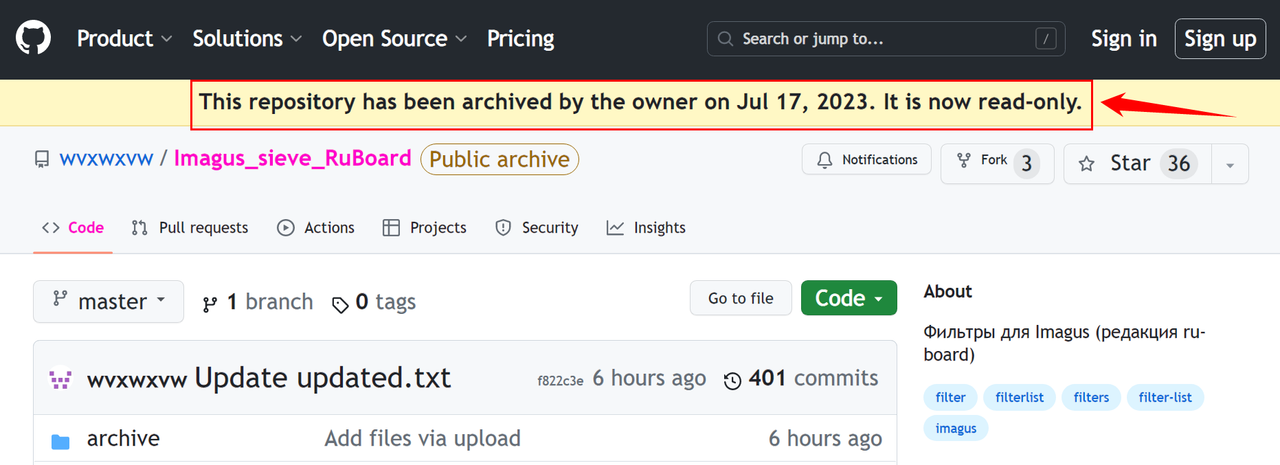
Task: Expand the Product menu
Action: coord(125,39)
